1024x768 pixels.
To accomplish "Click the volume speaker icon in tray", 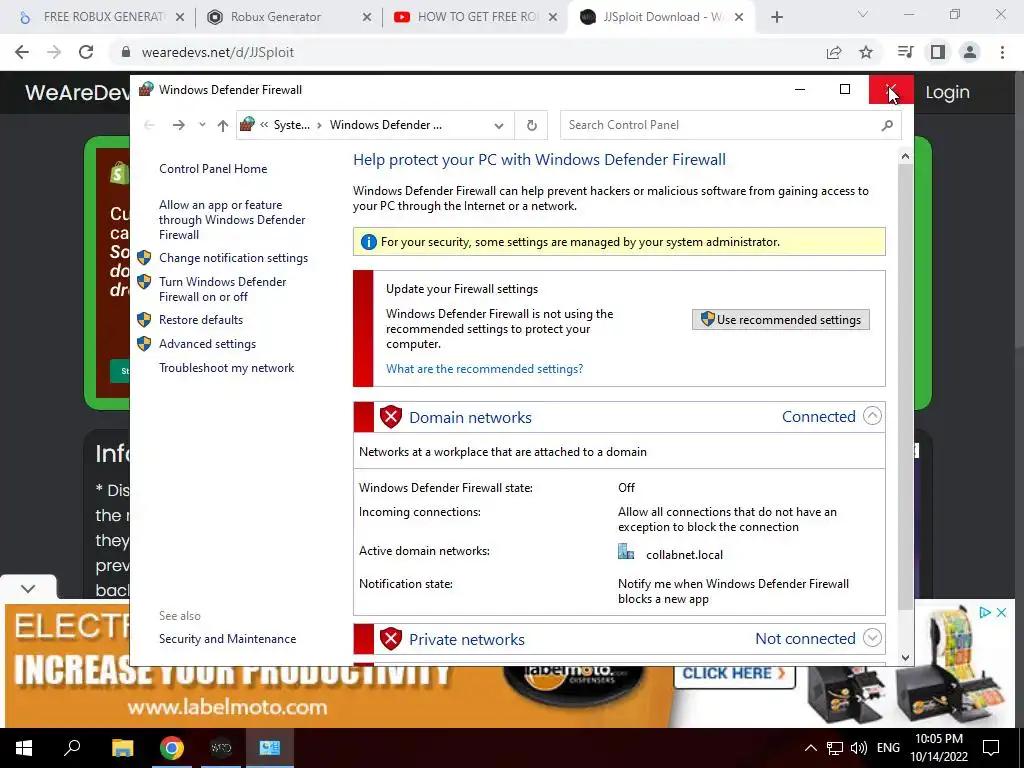I will 859,748.
